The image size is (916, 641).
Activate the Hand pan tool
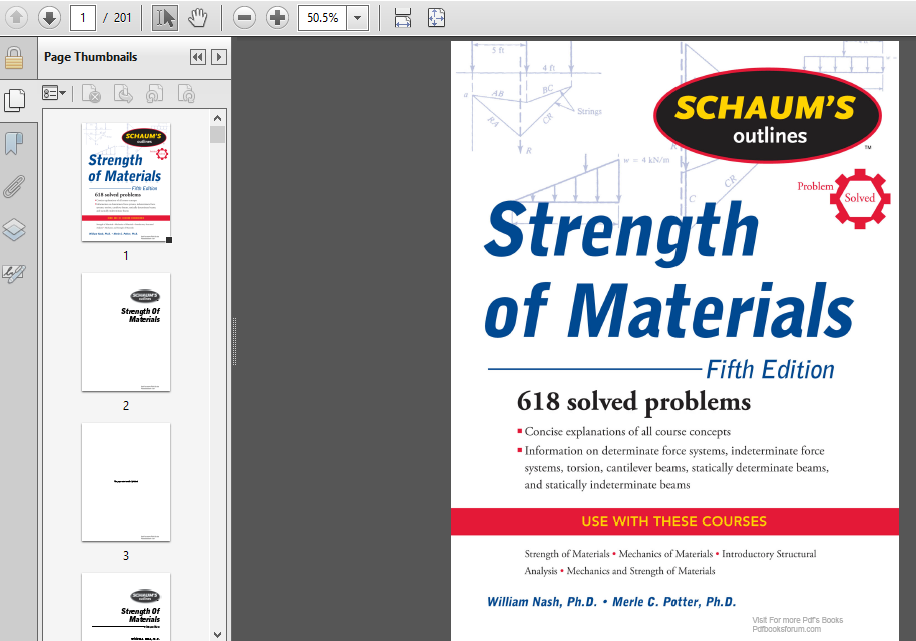click(197, 18)
